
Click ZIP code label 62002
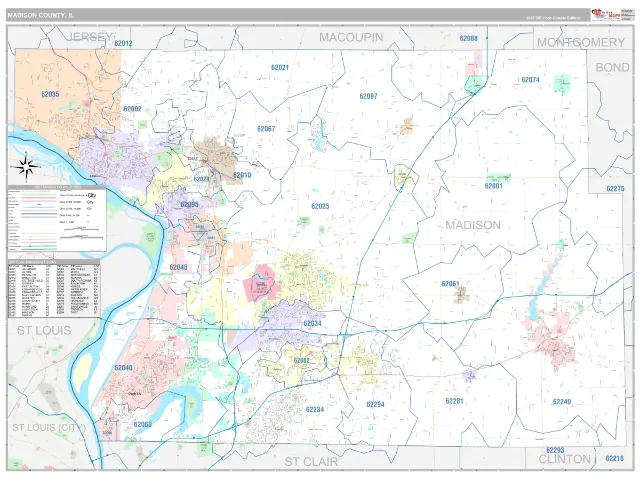(x=132, y=109)
